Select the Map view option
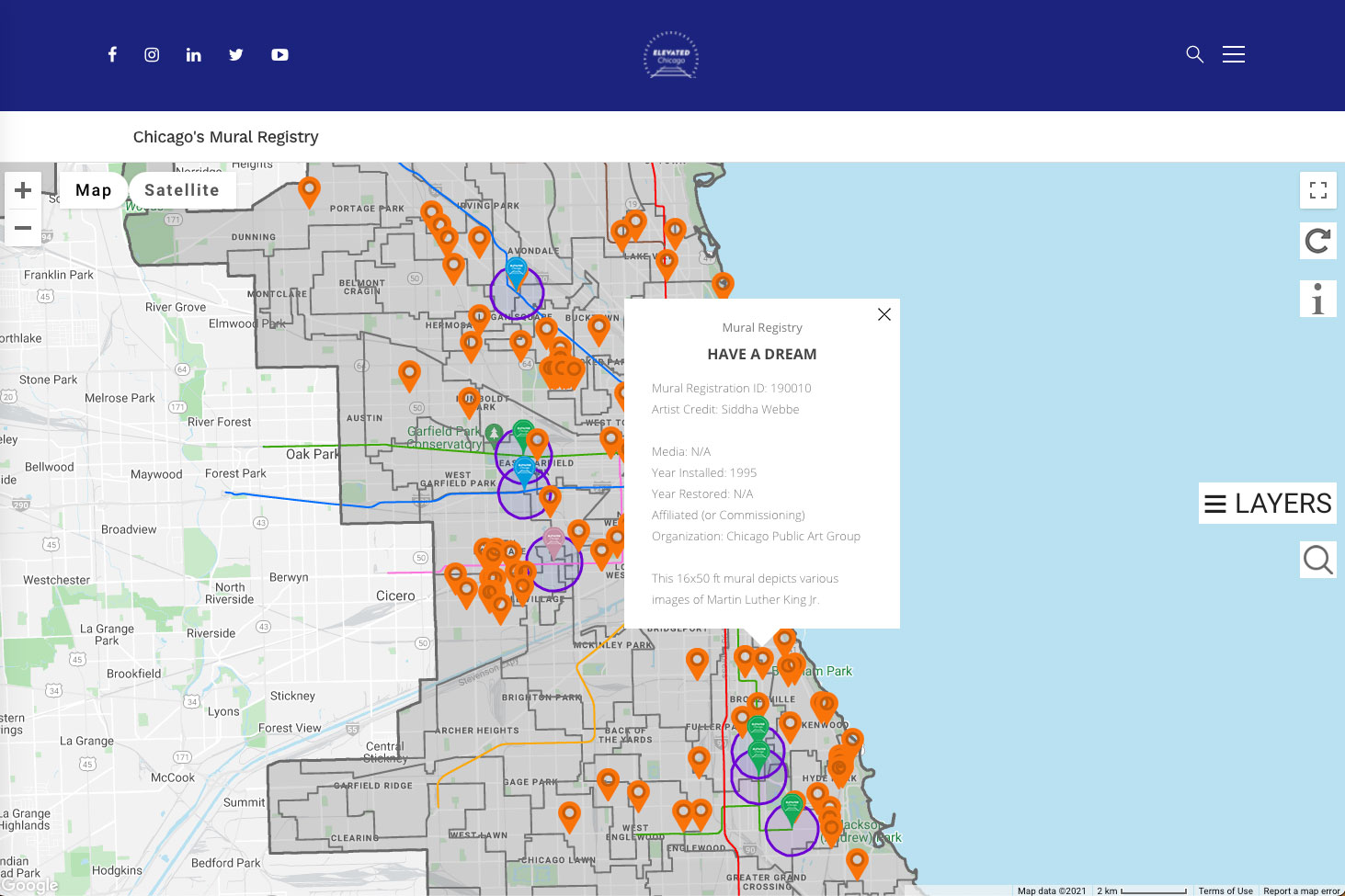The width and height of the screenshot is (1345, 896). point(93,190)
